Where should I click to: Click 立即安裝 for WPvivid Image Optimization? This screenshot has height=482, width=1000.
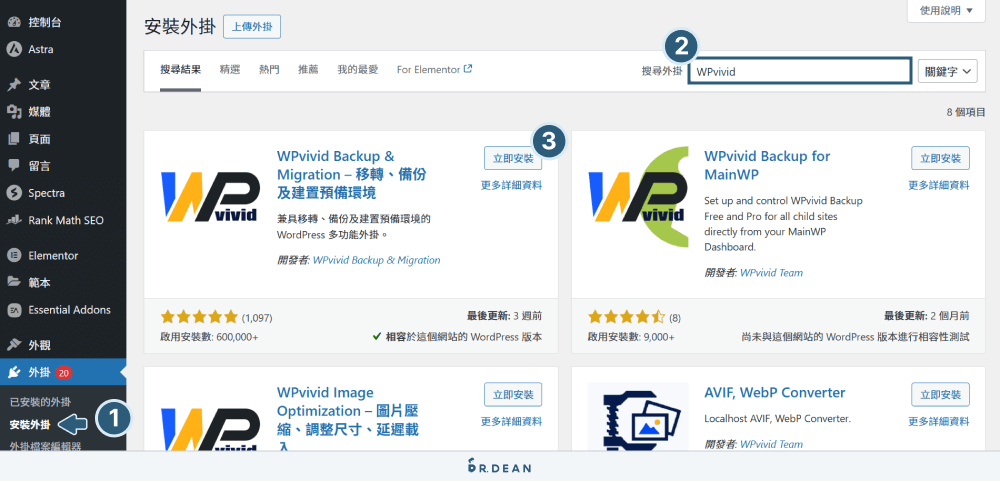click(513, 394)
